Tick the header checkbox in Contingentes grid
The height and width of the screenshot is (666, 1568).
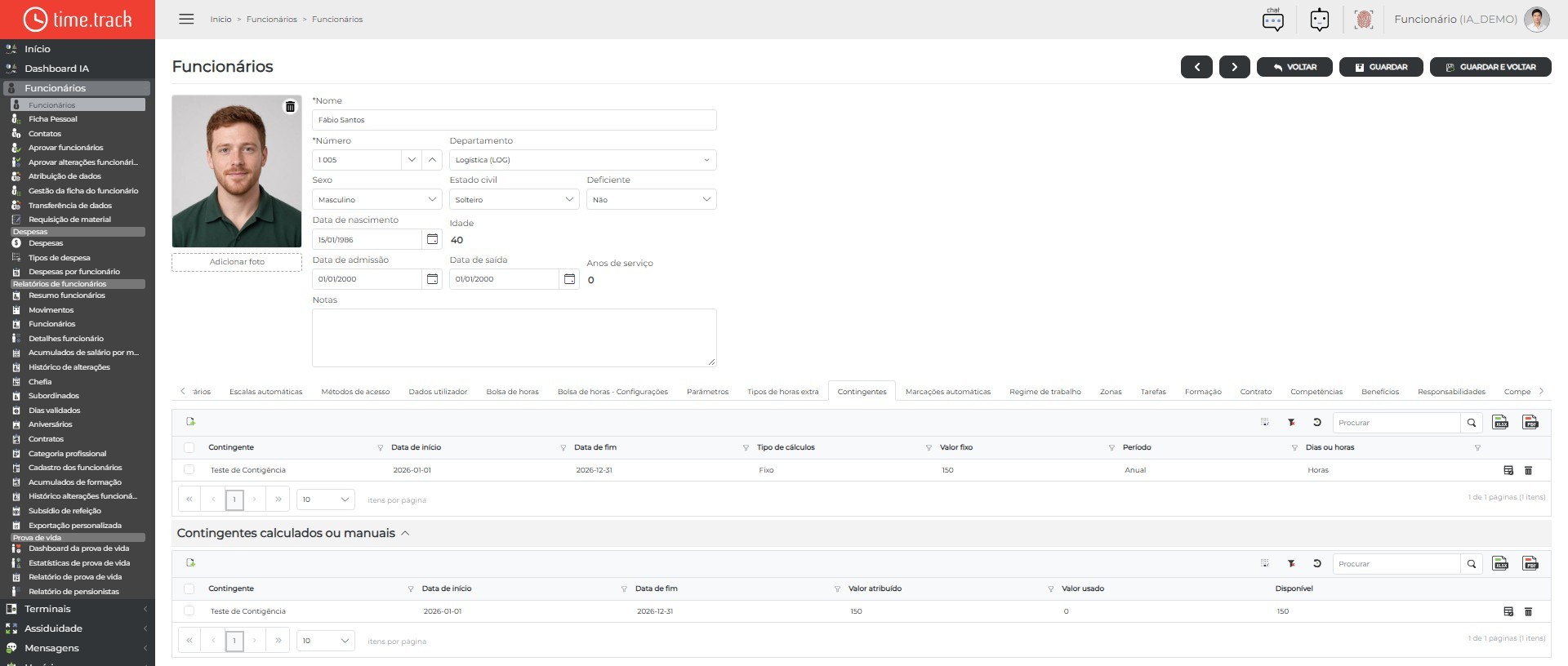pos(189,447)
